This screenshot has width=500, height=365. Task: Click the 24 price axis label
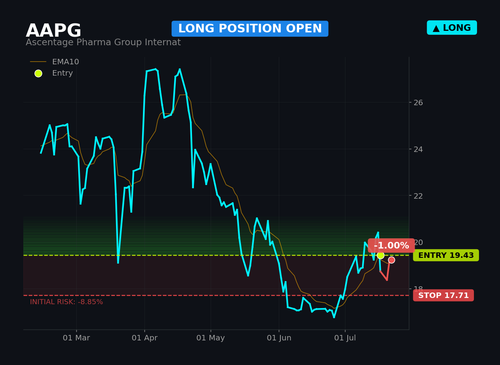[x=418, y=149]
